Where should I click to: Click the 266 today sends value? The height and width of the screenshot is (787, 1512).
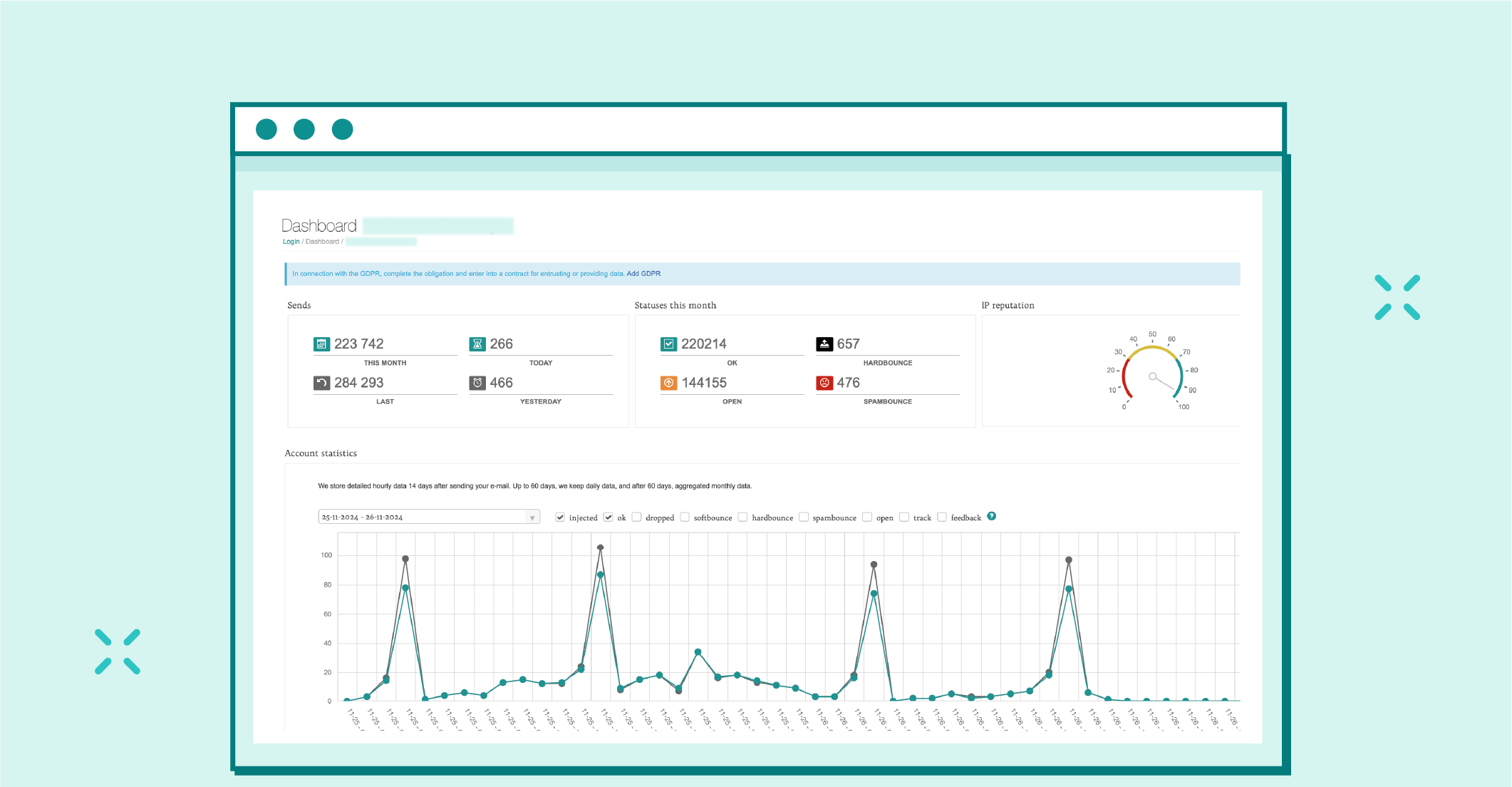pyautogui.click(x=502, y=344)
